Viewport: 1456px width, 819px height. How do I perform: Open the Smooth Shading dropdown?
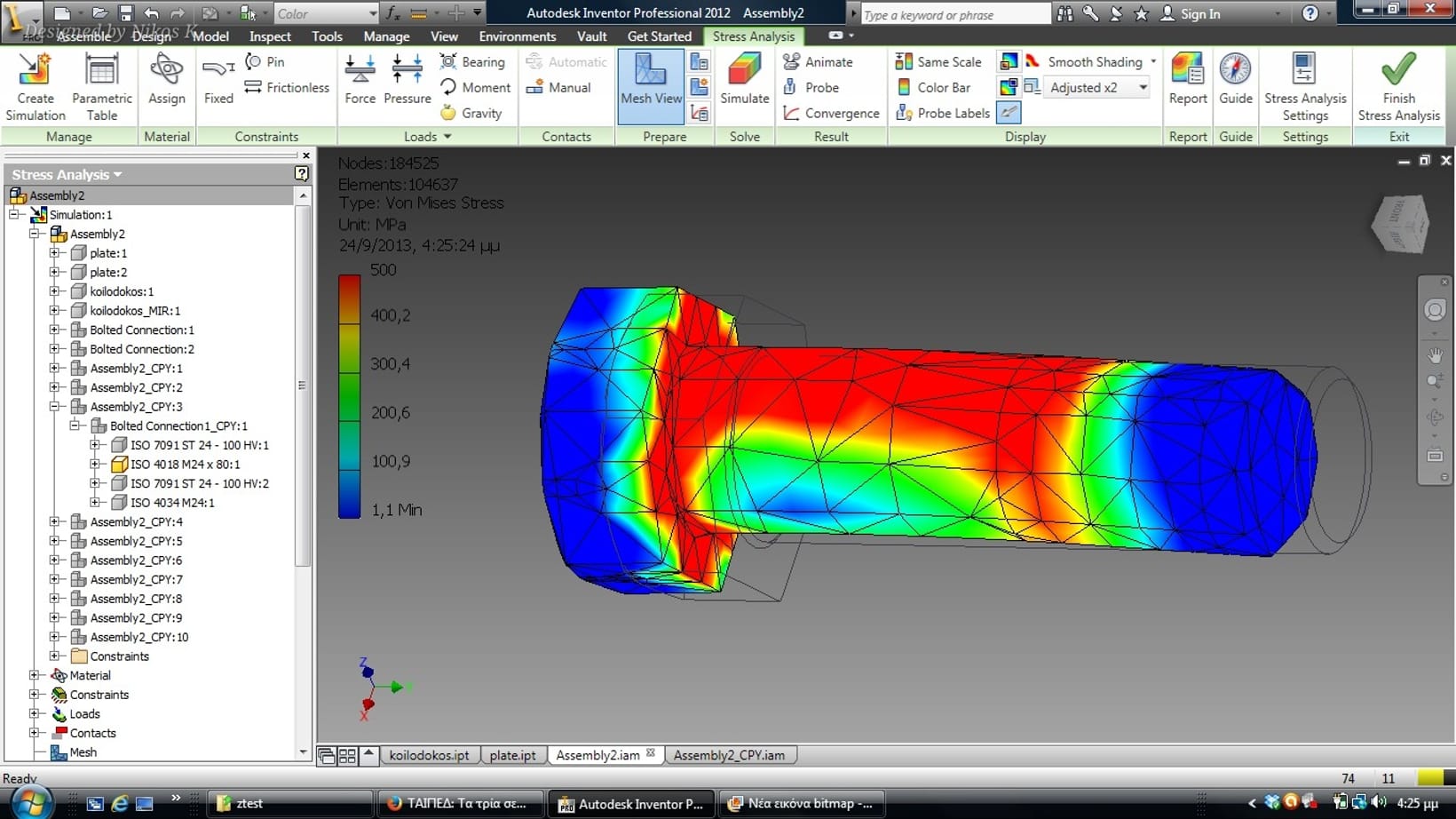pyautogui.click(x=1153, y=61)
